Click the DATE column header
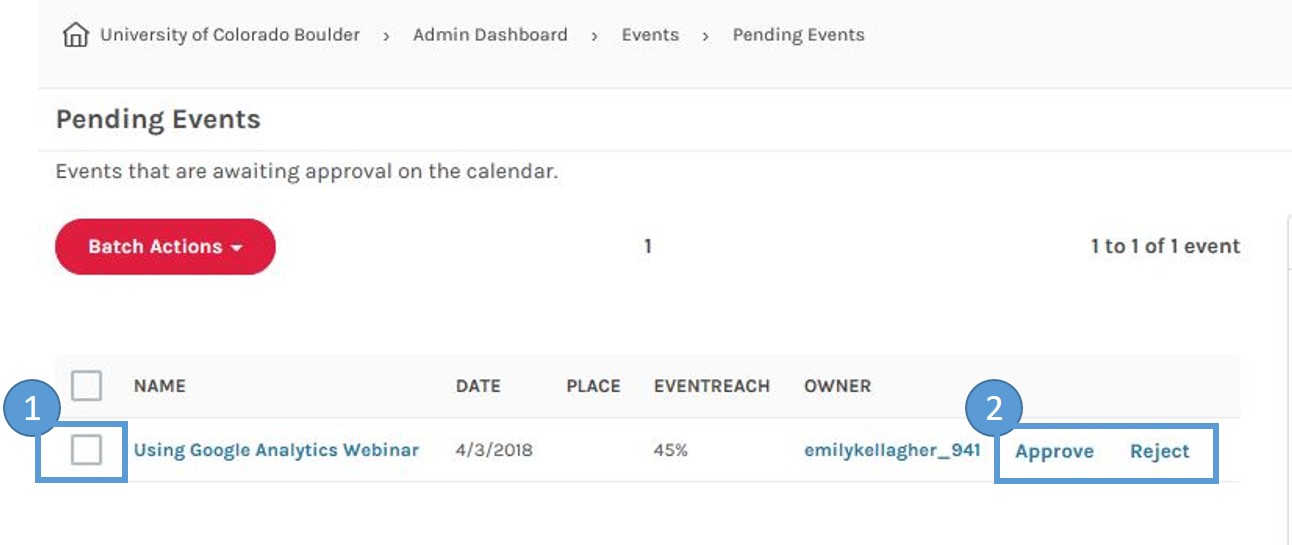Viewport: 1292px width, 545px height. click(x=478, y=386)
